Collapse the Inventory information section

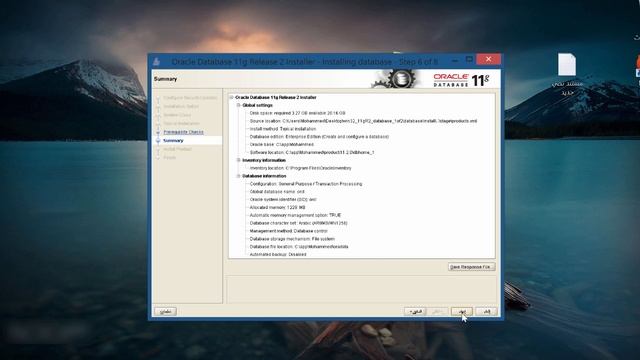coord(239,160)
